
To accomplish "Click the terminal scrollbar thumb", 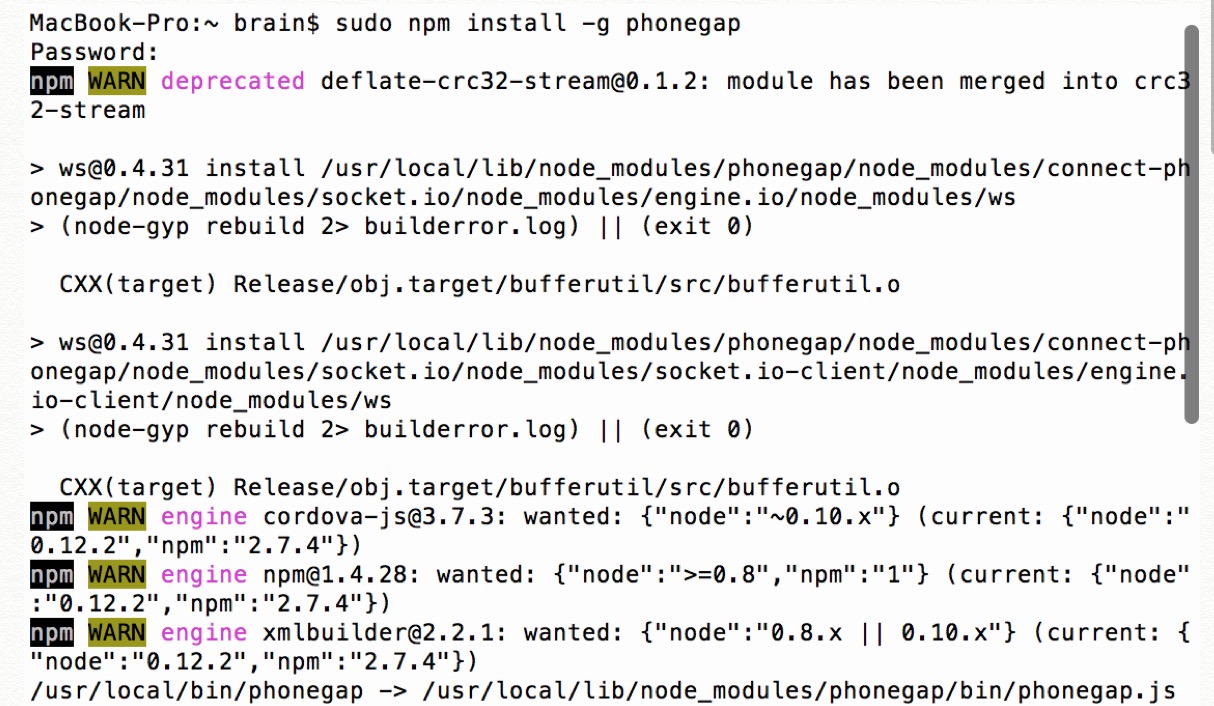I will (x=1191, y=225).
